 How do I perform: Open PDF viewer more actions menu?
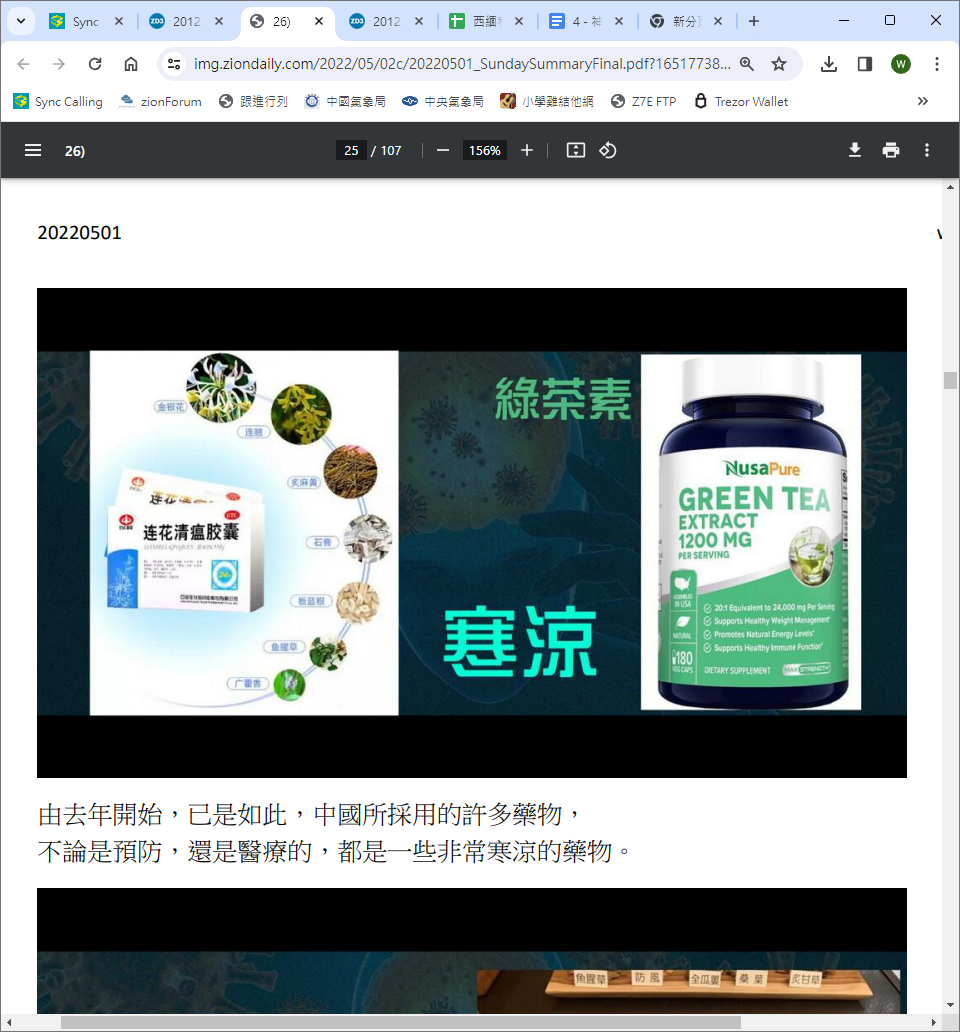[x=926, y=151]
